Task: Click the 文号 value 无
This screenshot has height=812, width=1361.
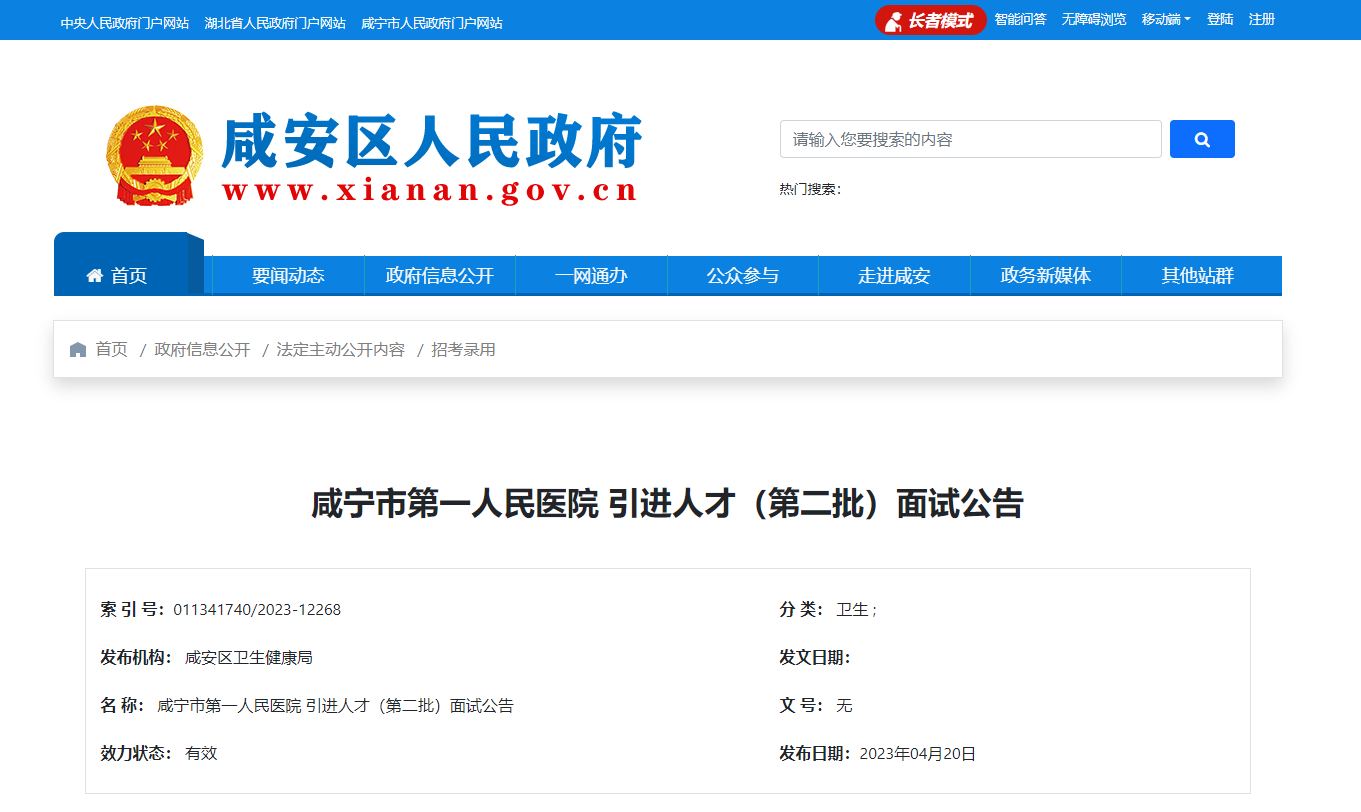Action: click(844, 706)
